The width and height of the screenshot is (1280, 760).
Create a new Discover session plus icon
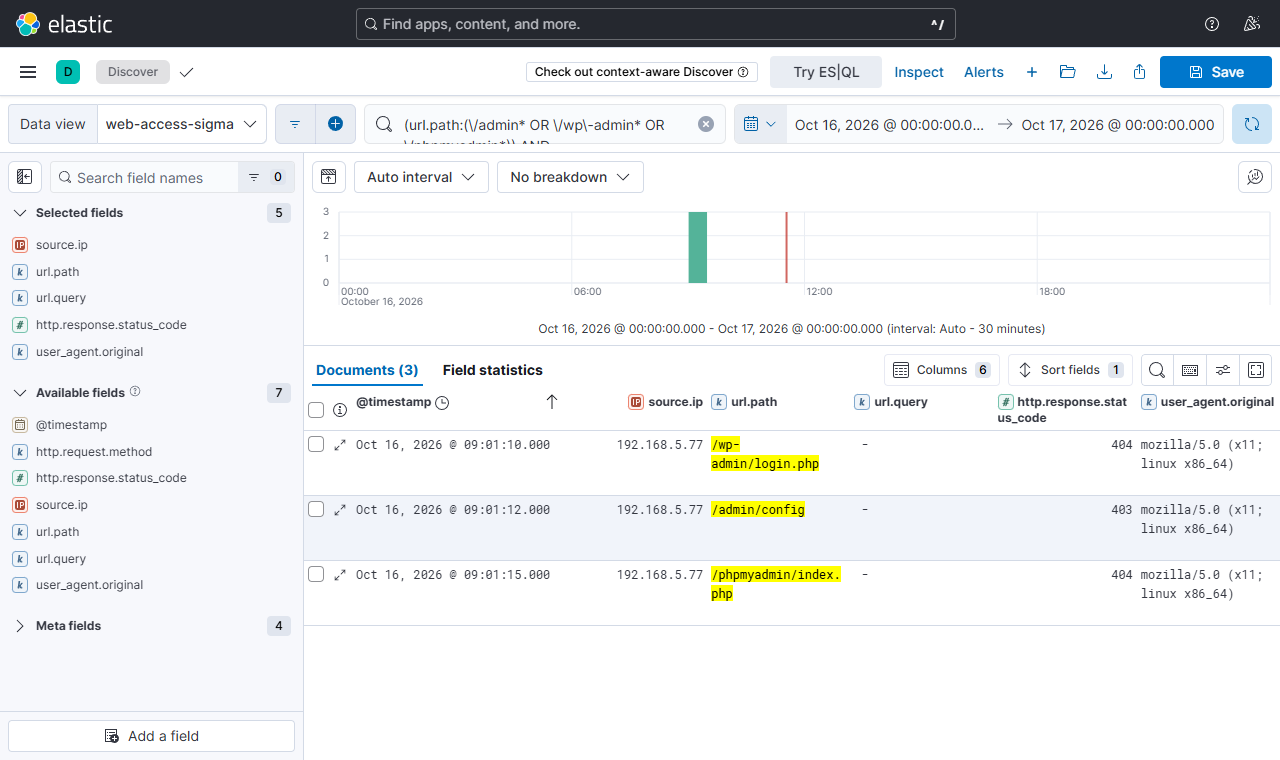click(1032, 72)
